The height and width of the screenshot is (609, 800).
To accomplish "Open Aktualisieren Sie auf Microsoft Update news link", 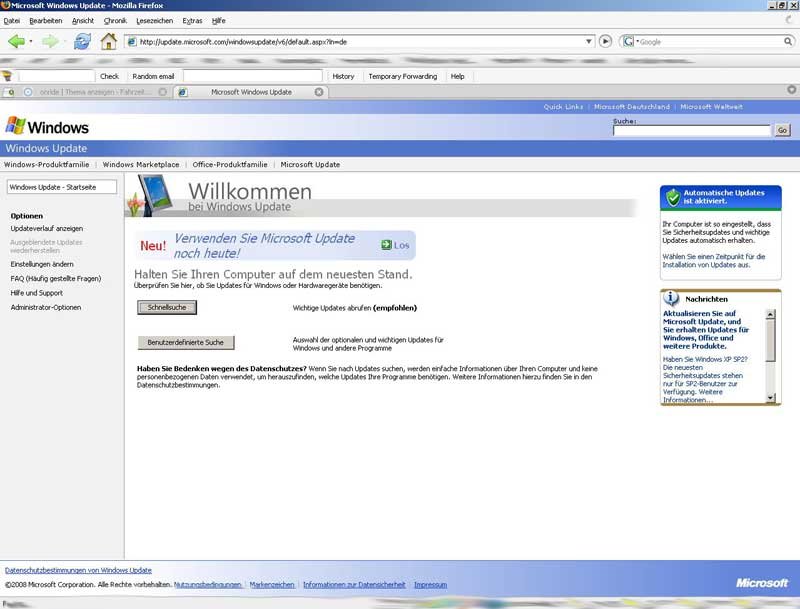I will tap(706, 329).
